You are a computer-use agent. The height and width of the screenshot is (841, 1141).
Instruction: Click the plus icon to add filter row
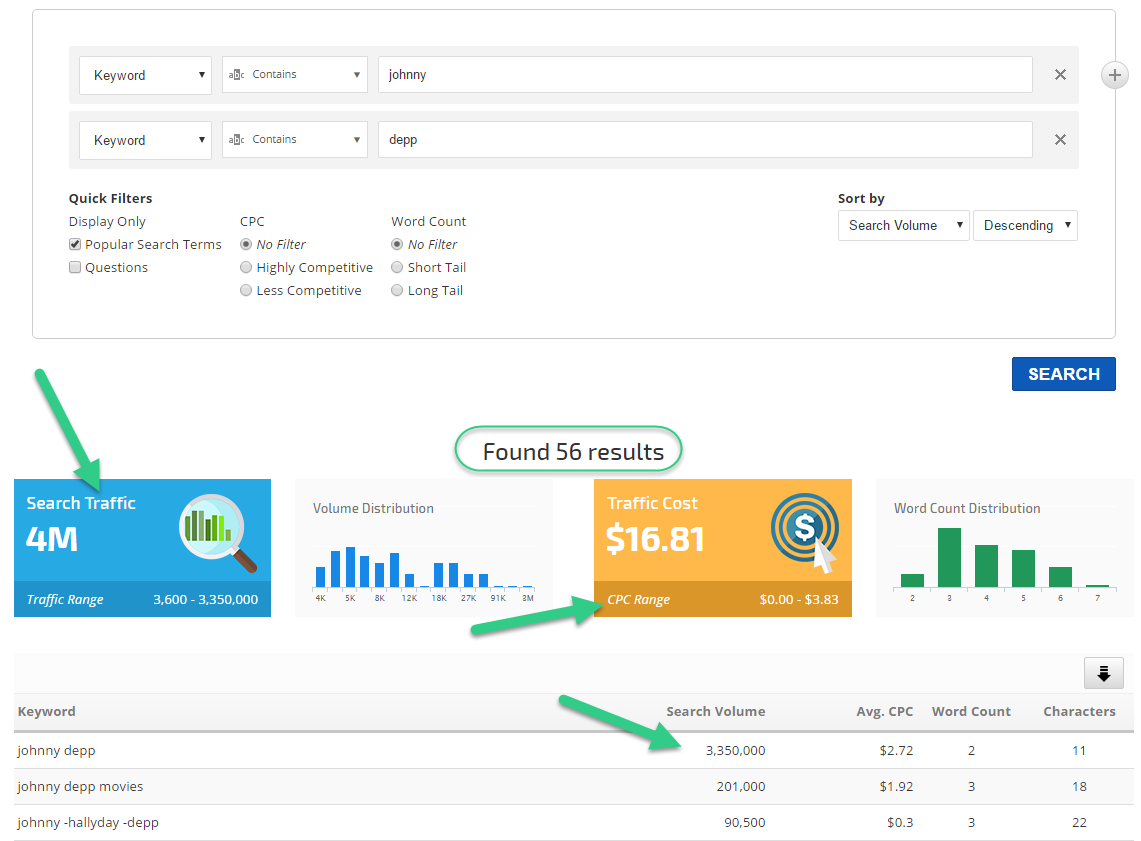pyautogui.click(x=1114, y=75)
